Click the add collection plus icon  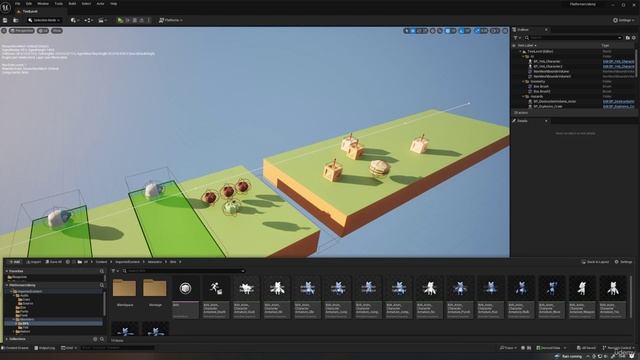coord(95,339)
